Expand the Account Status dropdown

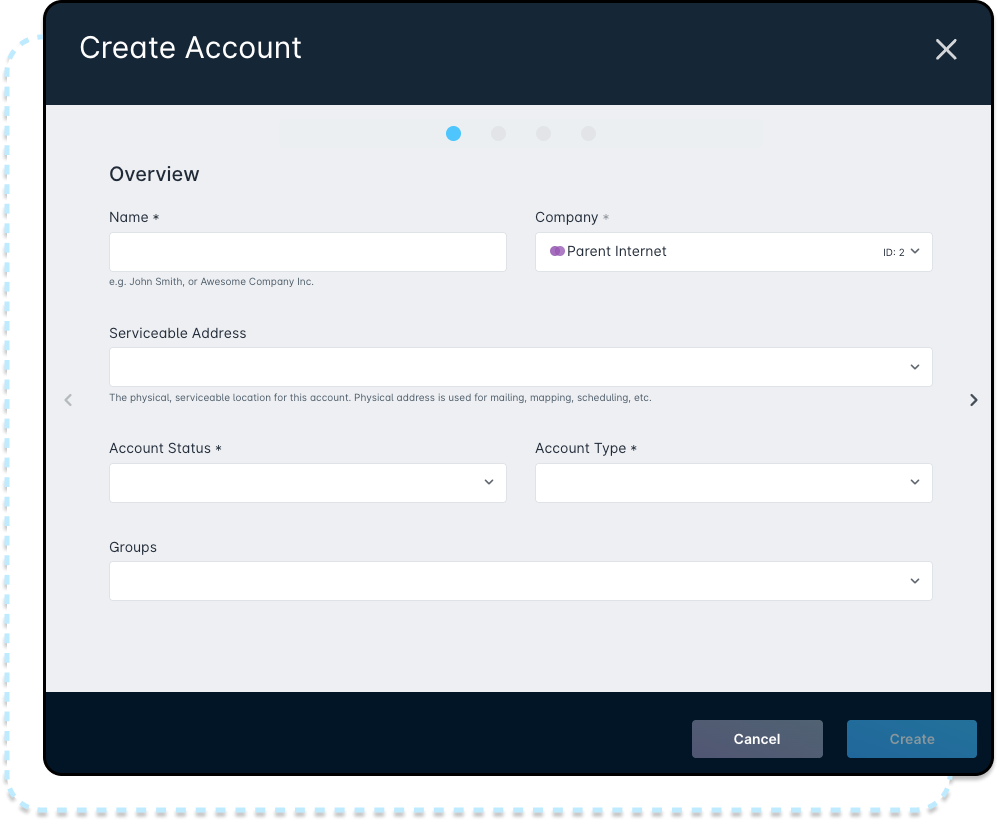click(x=308, y=483)
